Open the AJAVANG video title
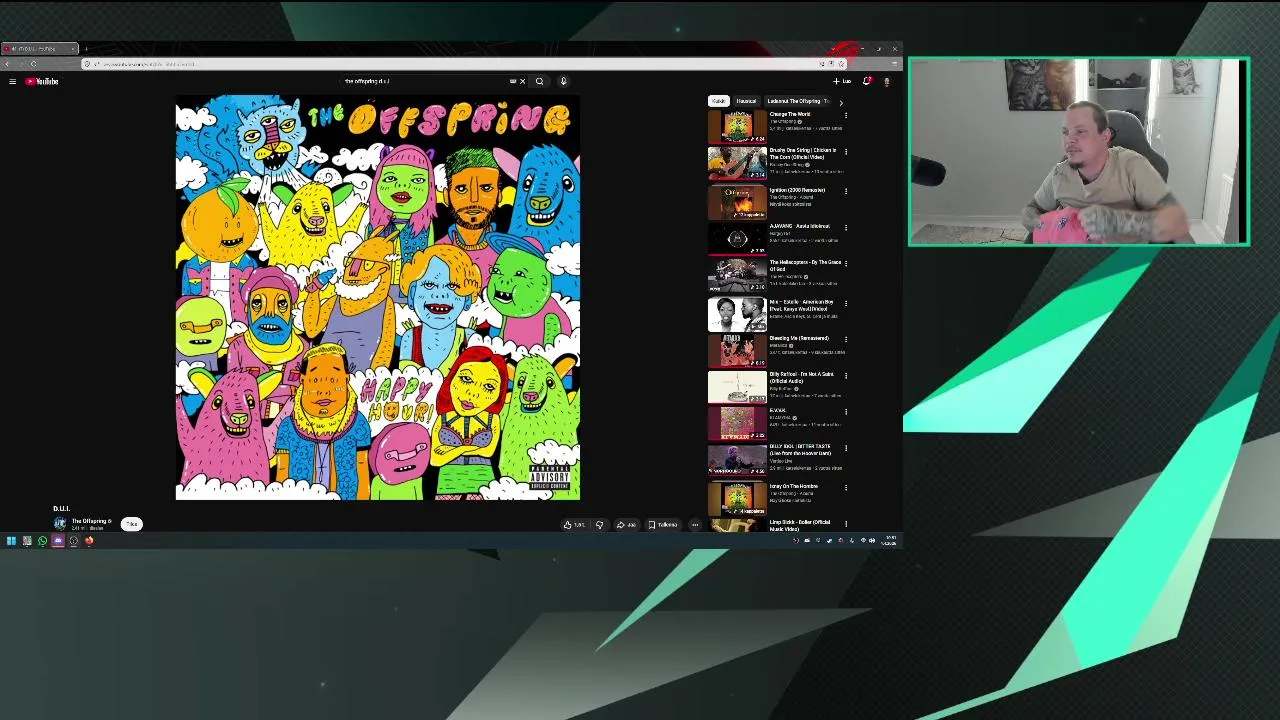1280x720 pixels. coord(799,226)
